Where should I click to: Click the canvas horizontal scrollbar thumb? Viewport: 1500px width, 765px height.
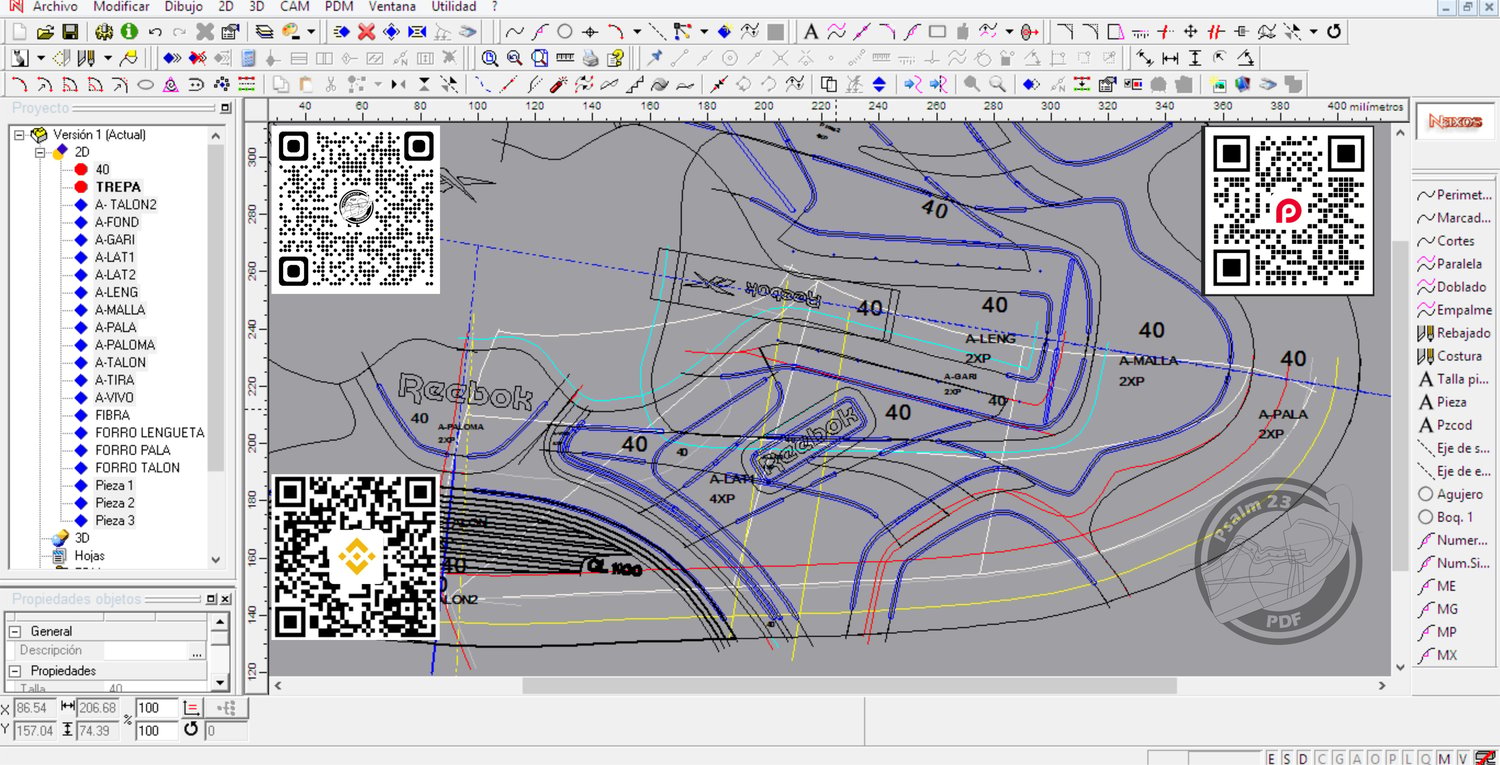(849, 686)
